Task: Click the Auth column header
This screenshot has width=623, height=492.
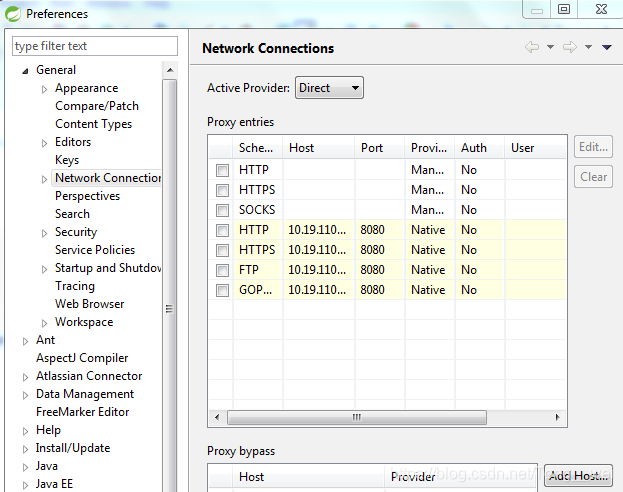Action: tap(480, 148)
